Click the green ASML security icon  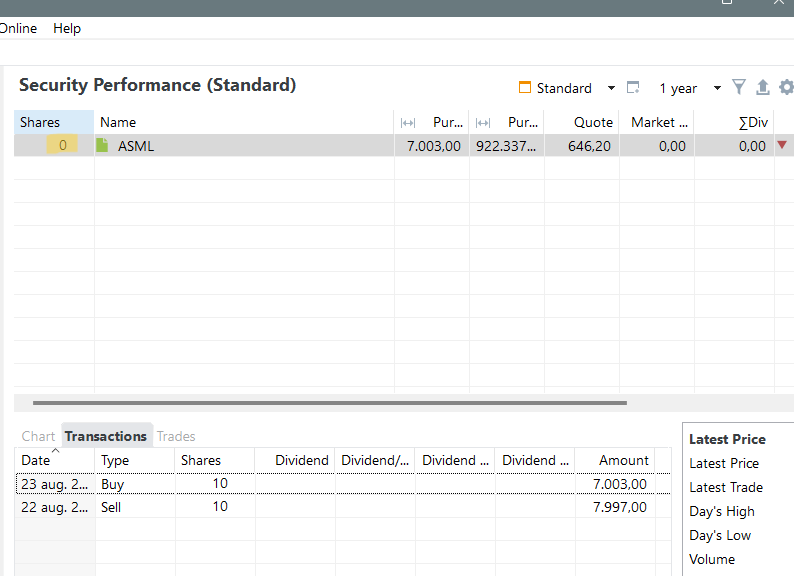point(102,146)
